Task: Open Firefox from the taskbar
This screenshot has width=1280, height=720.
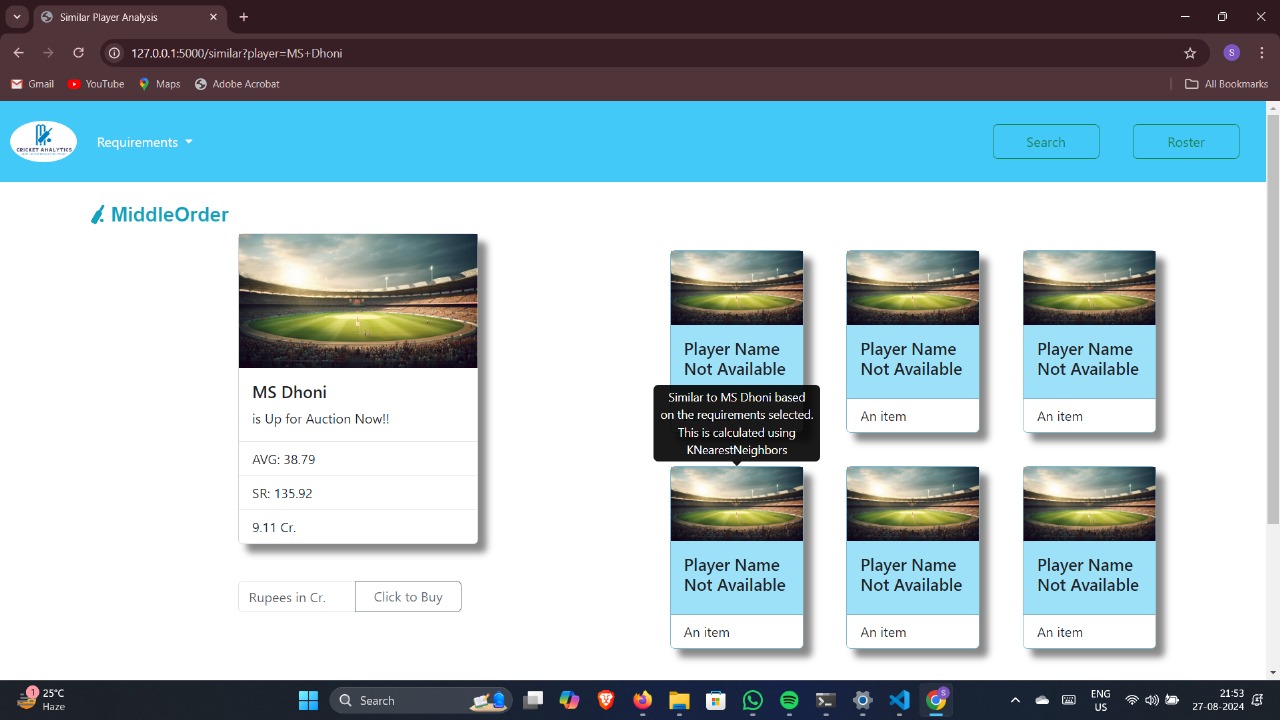Action: point(642,700)
